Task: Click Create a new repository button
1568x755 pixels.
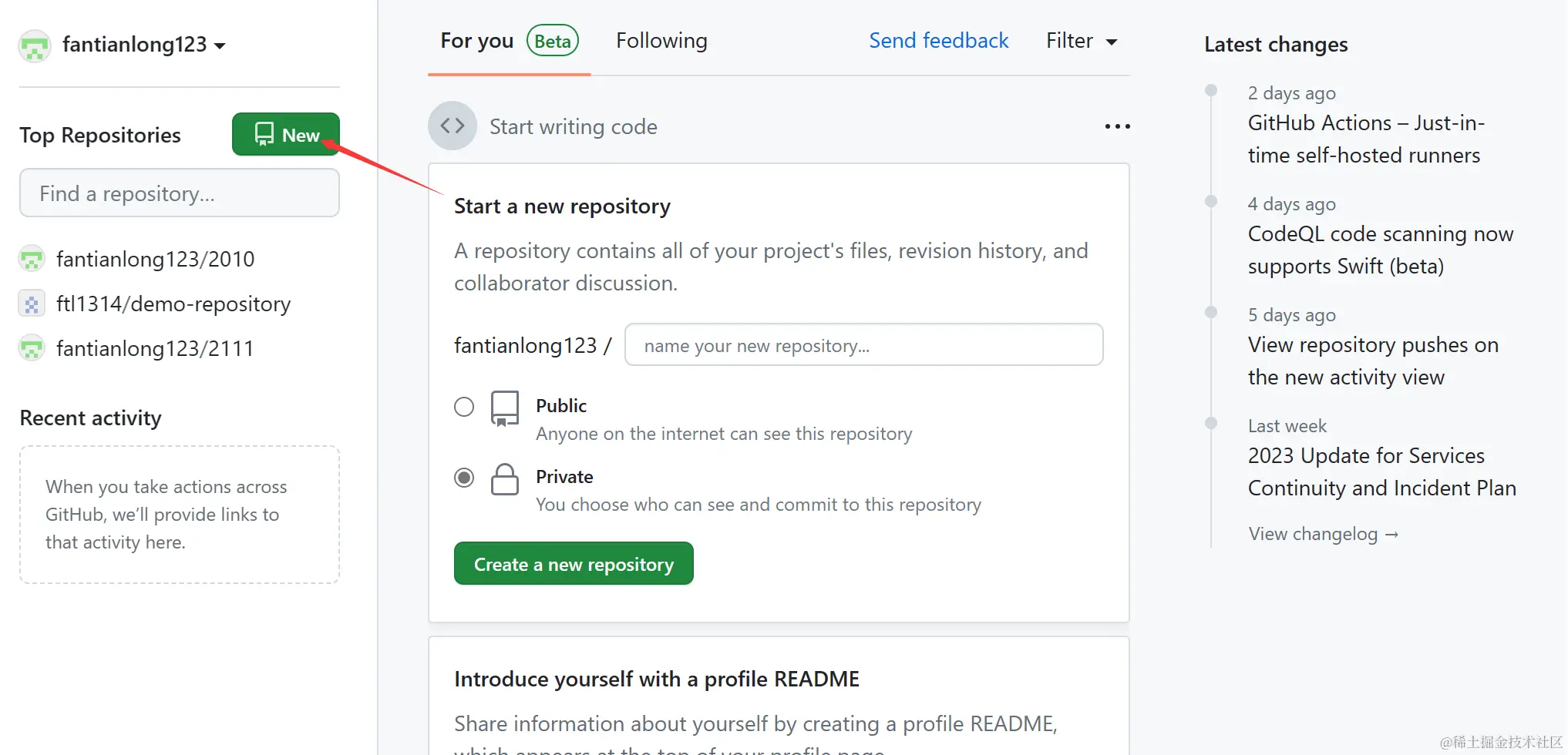Action: (x=574, y=564)
